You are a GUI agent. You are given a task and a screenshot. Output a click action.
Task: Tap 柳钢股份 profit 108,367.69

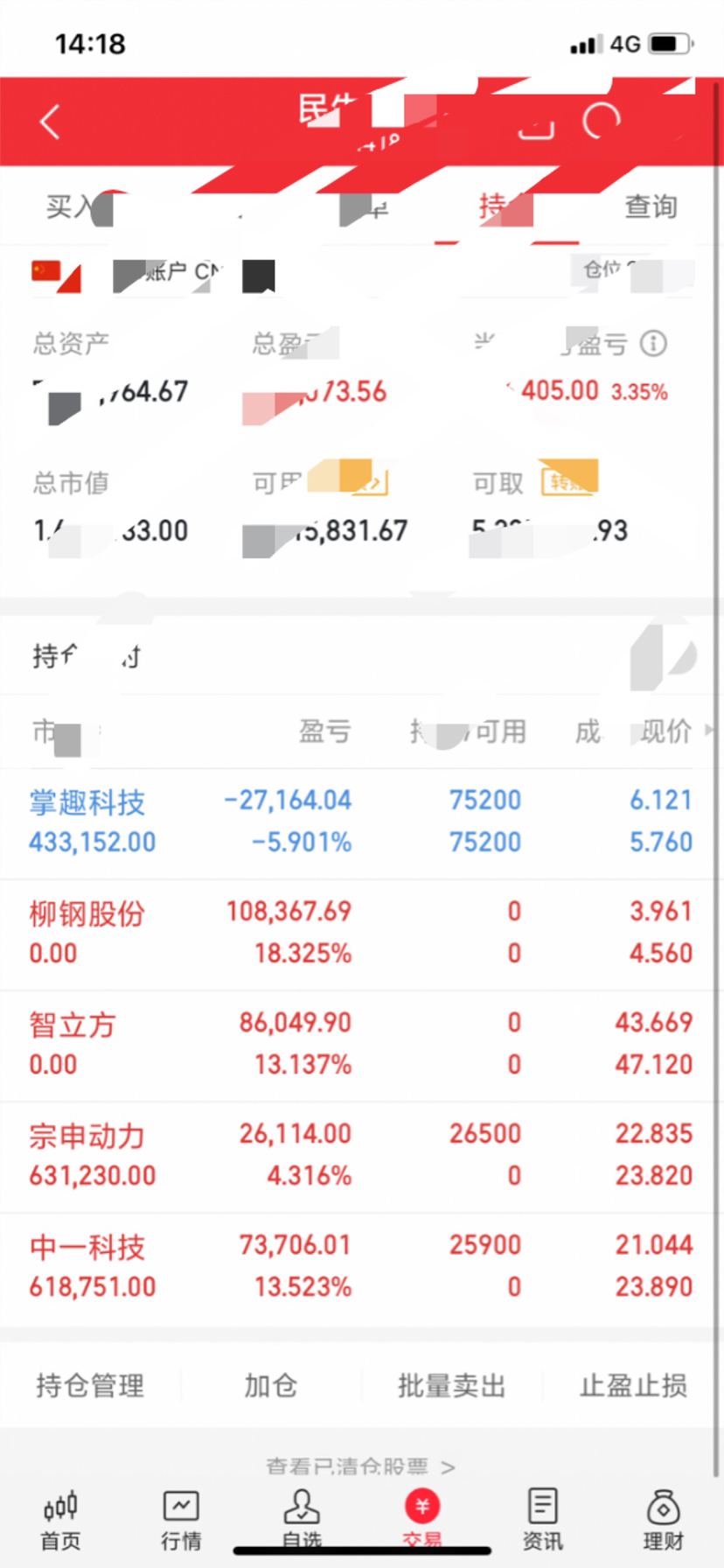pyautogui.click(x=289, y=911)
